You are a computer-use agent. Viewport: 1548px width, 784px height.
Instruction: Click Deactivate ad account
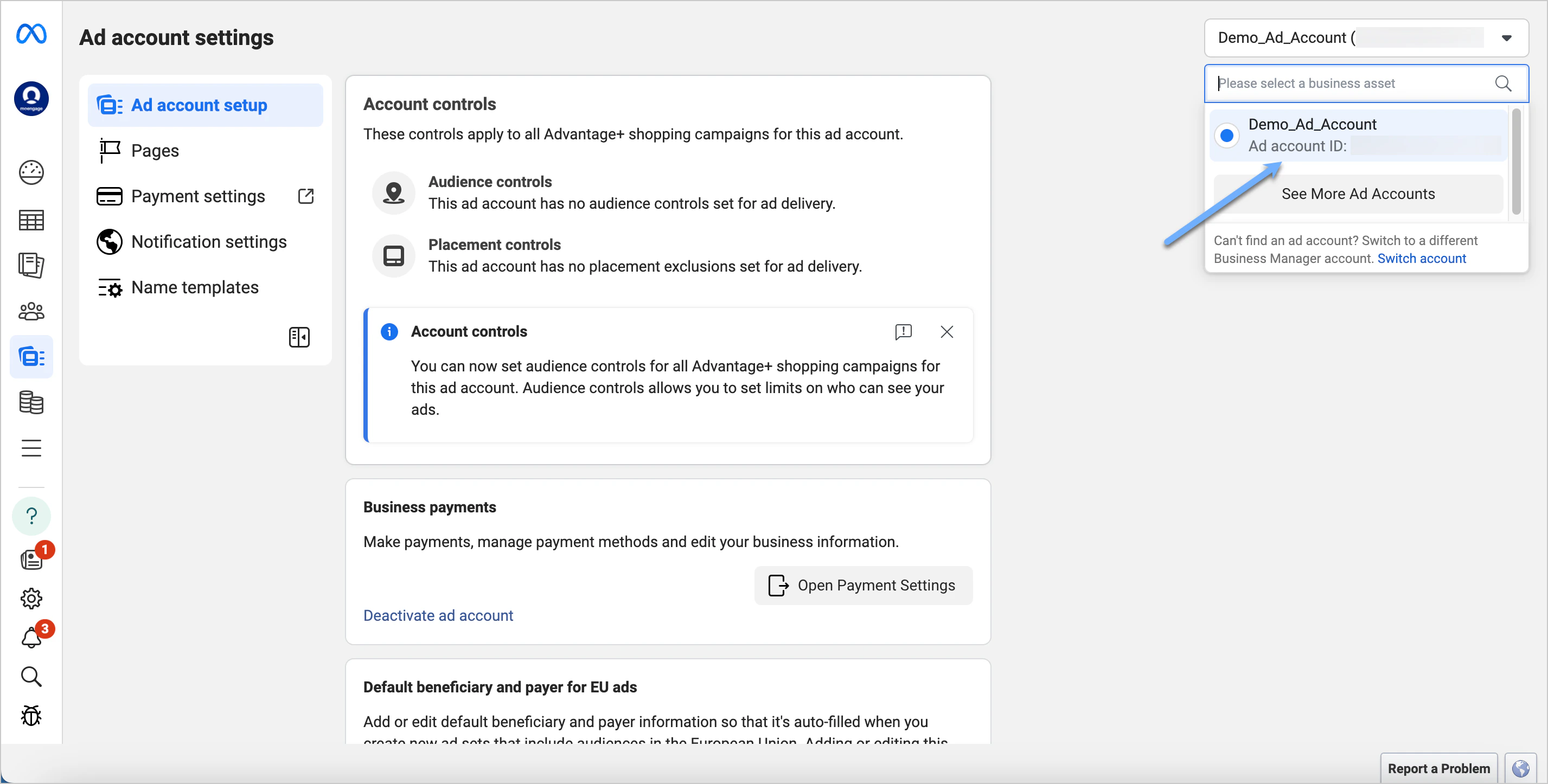click(x=438, y=615)
